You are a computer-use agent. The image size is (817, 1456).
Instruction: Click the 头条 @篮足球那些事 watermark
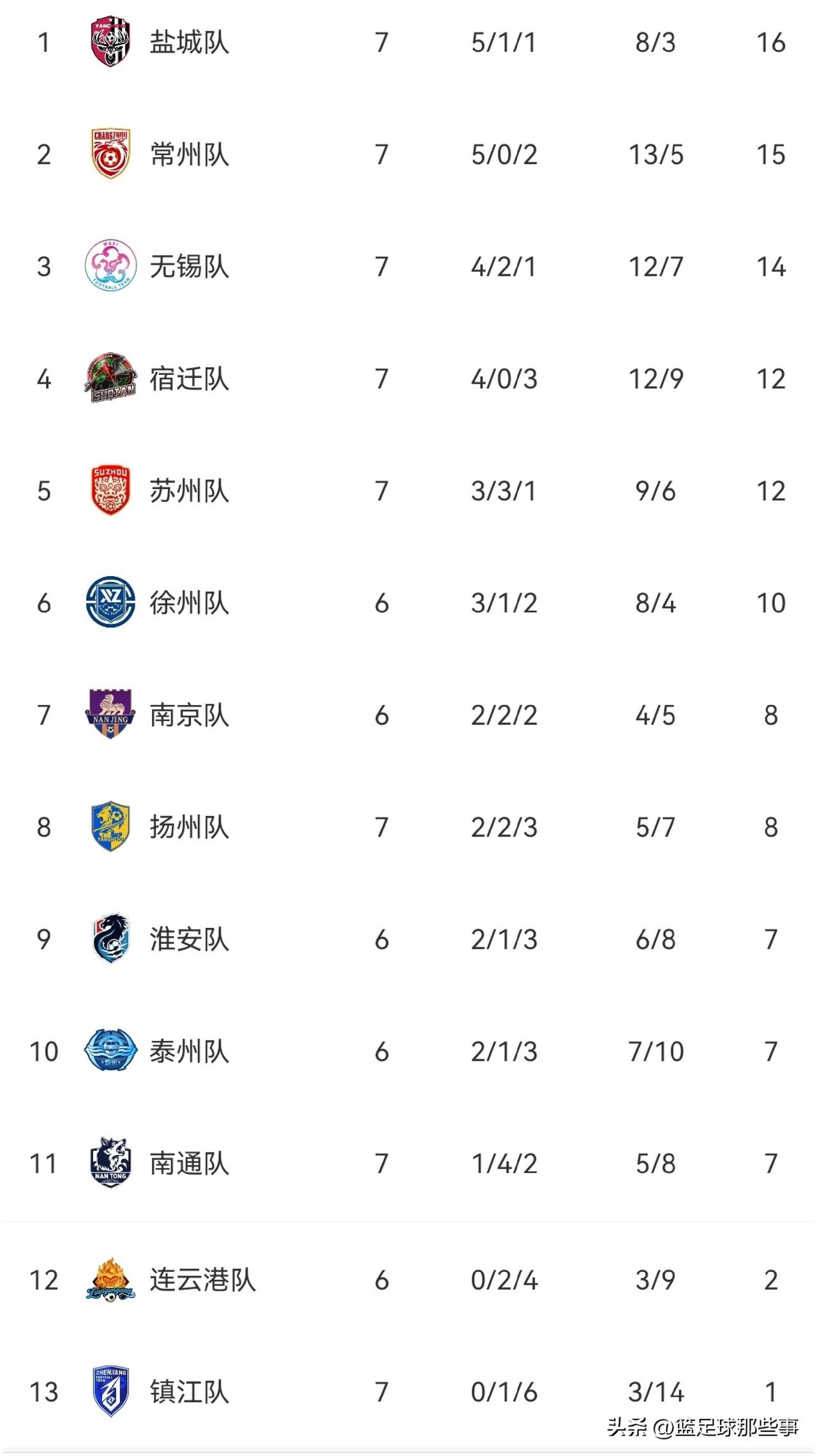pos(703,1427)
